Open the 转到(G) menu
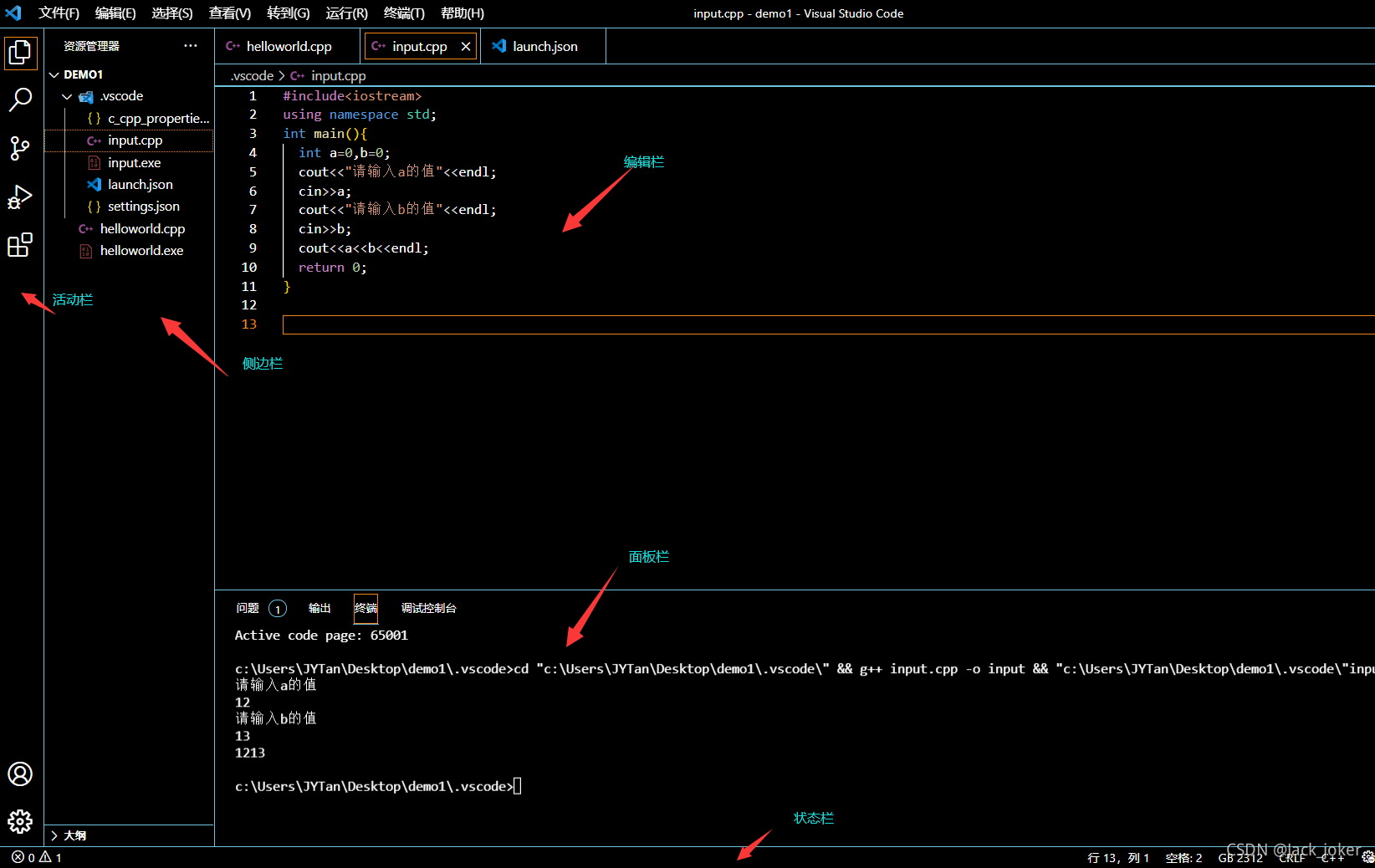Image resolution: width=1375 pixels, height=868 pixels. click(289, 13)
